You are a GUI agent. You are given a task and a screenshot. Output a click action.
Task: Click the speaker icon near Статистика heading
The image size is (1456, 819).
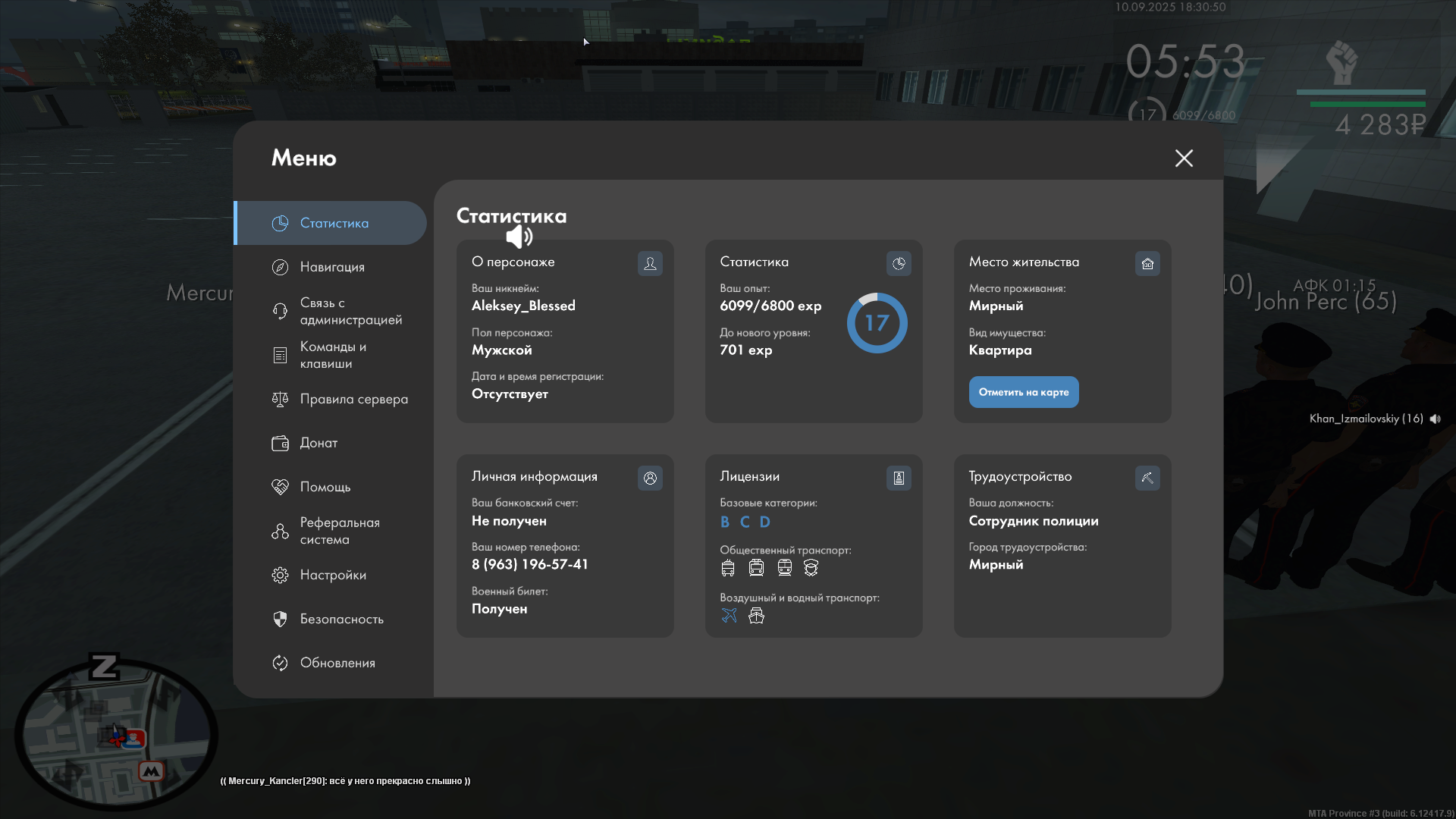[x=519, y=237]
